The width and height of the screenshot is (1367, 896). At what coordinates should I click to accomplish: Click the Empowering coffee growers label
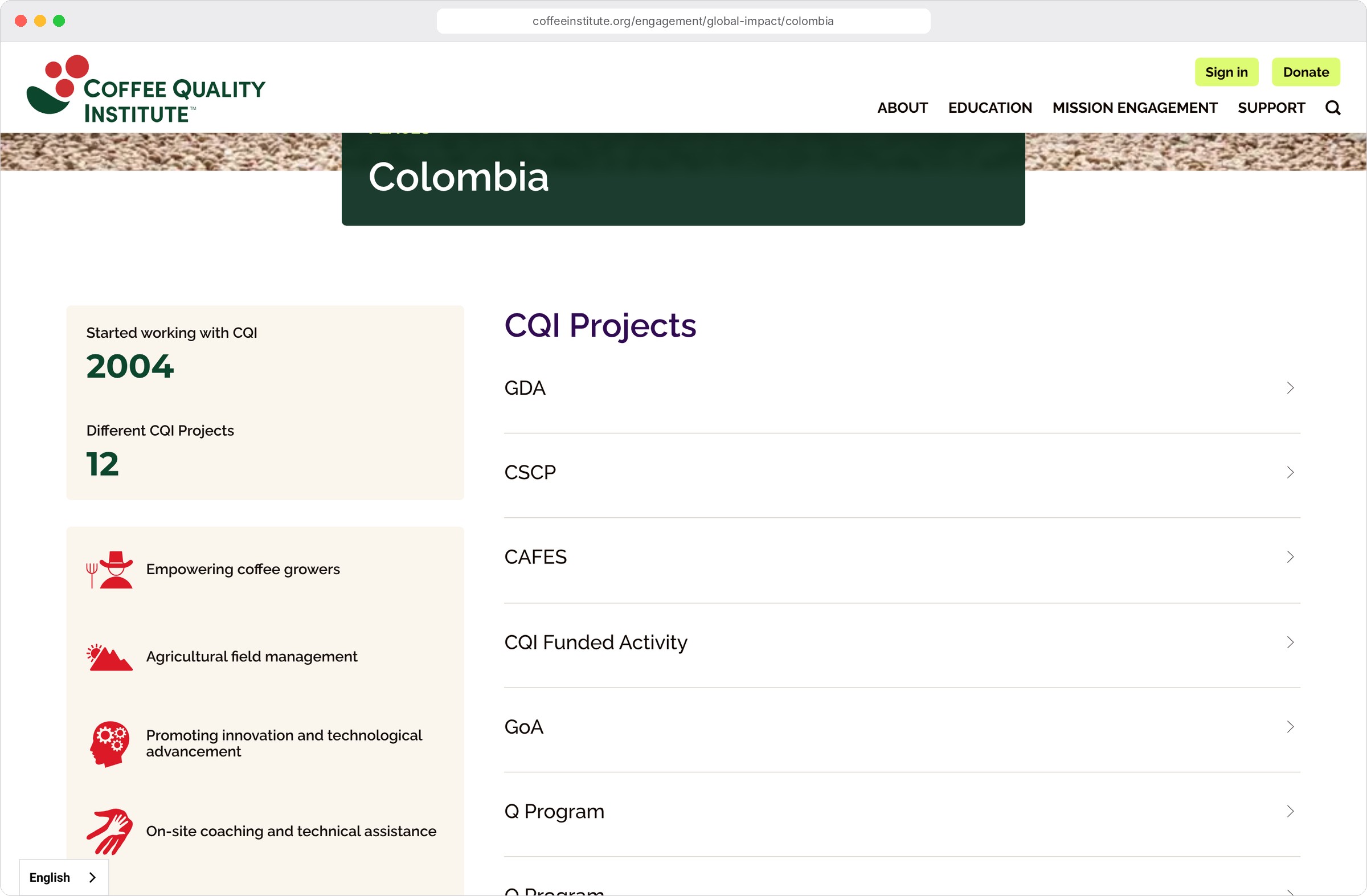[x=243, y=569]
